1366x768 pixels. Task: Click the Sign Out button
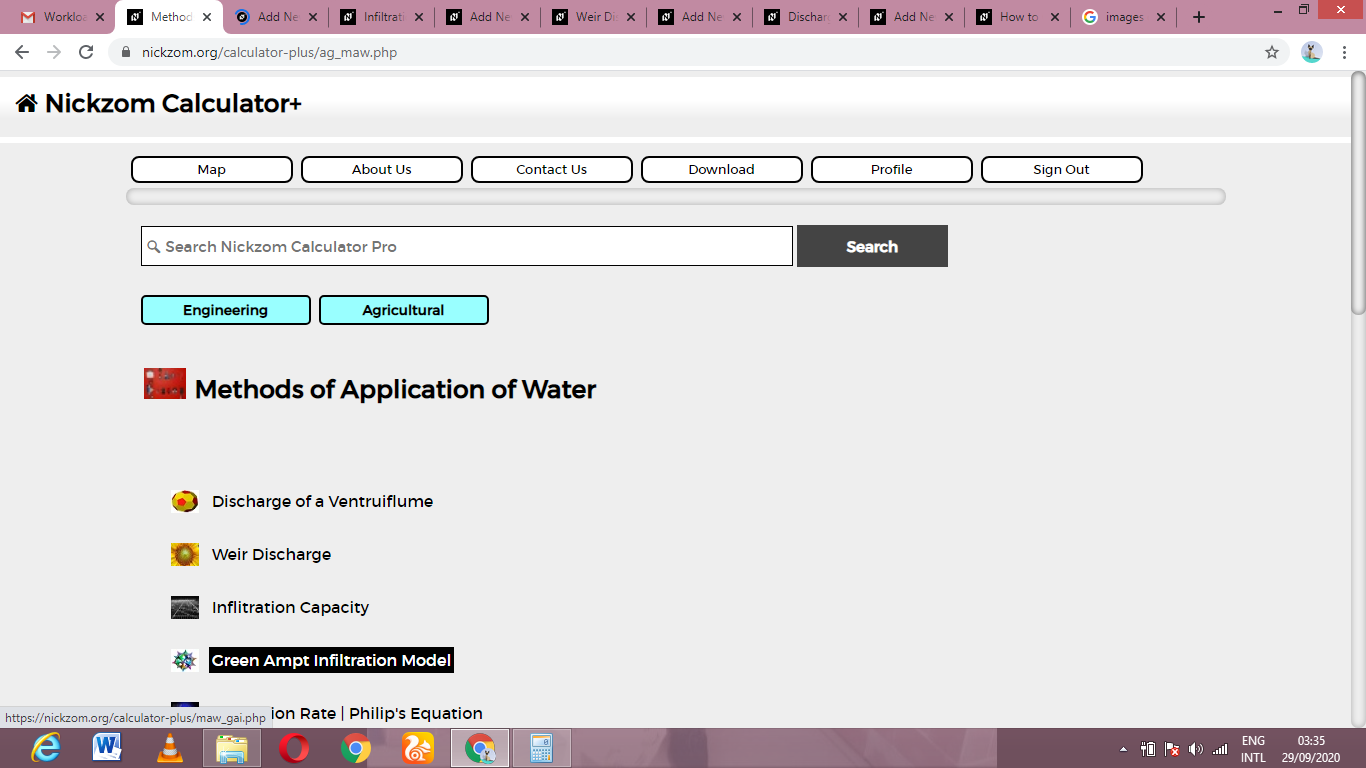[1062, 169]
